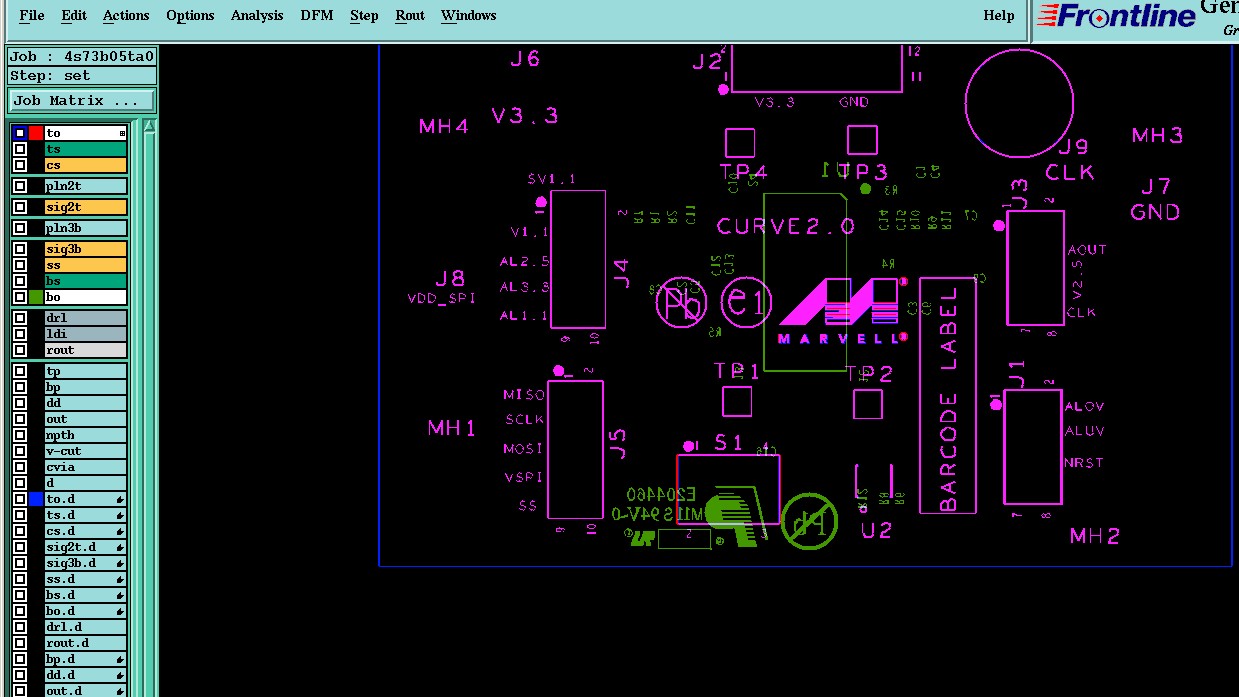Click the green color swatch of 'bo' layer
The height and width of the screenshot is (697, 1239).
[x=36, y=297]
